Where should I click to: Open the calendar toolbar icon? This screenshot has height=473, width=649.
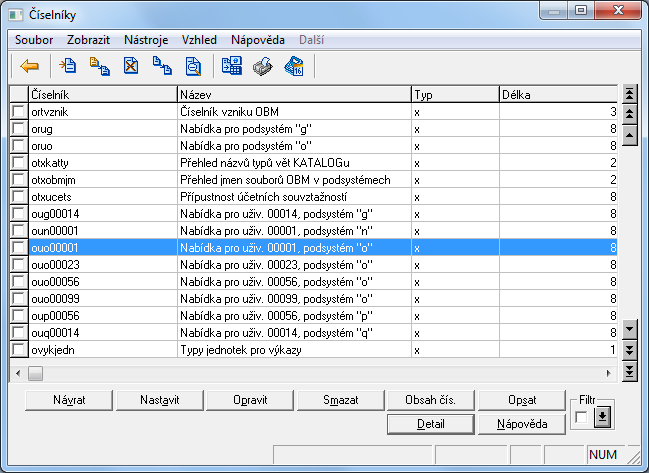click(294, 67)
